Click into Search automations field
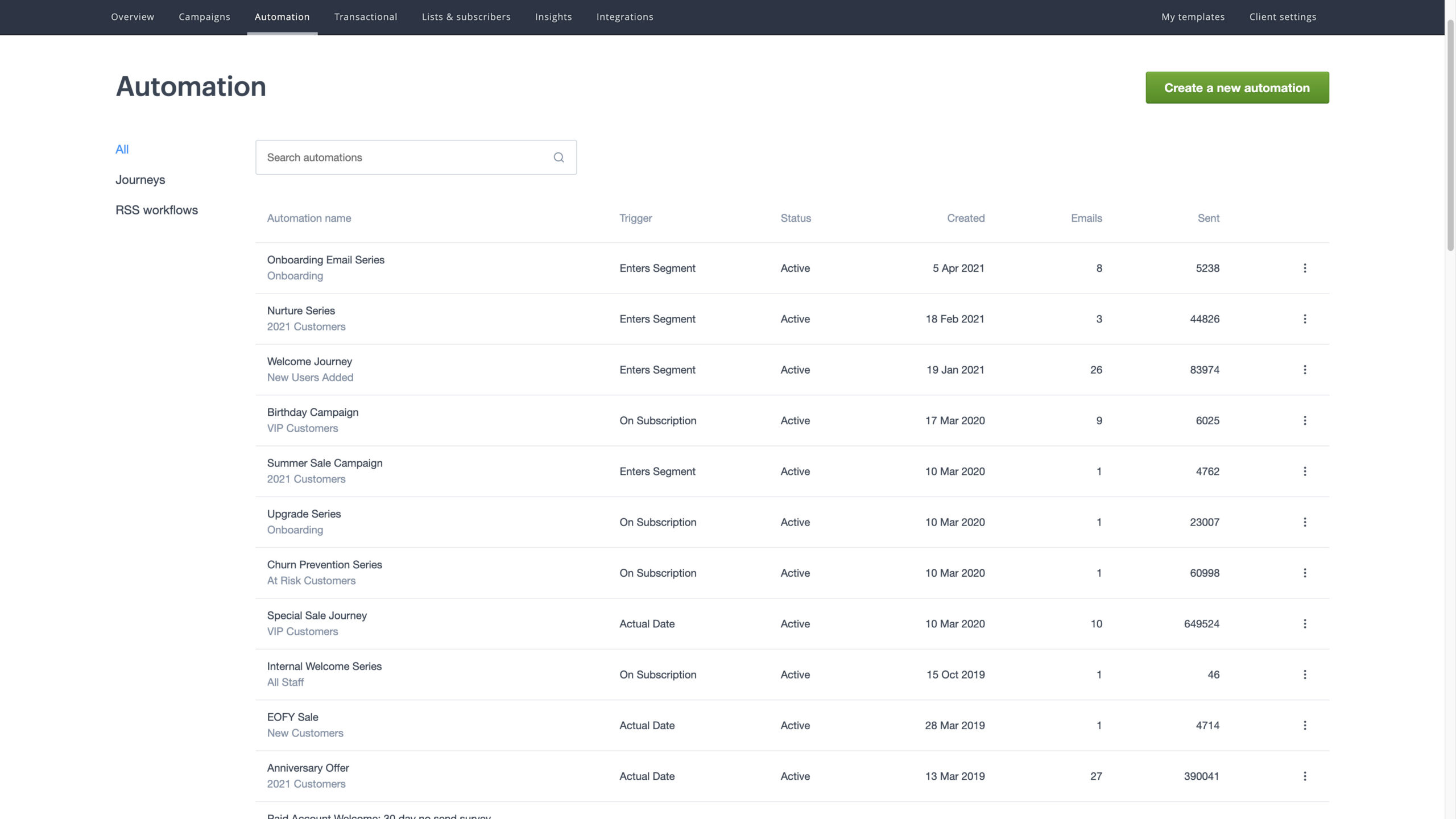The height and width of the screenshot is (819, 1456). click(x=404, y=158)
